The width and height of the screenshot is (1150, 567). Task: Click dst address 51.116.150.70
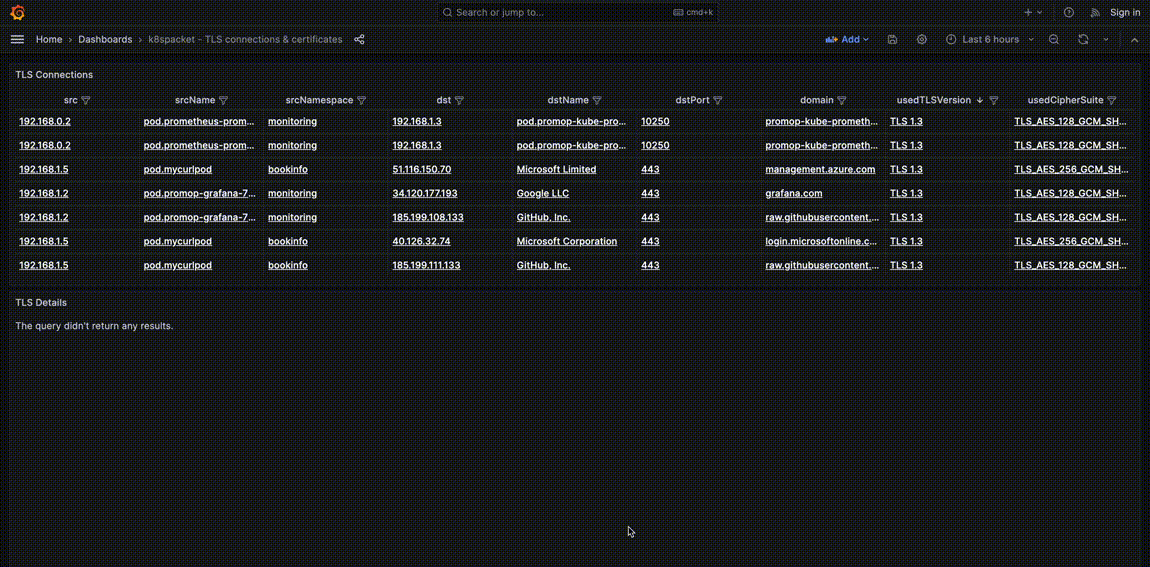coord(422,169)
